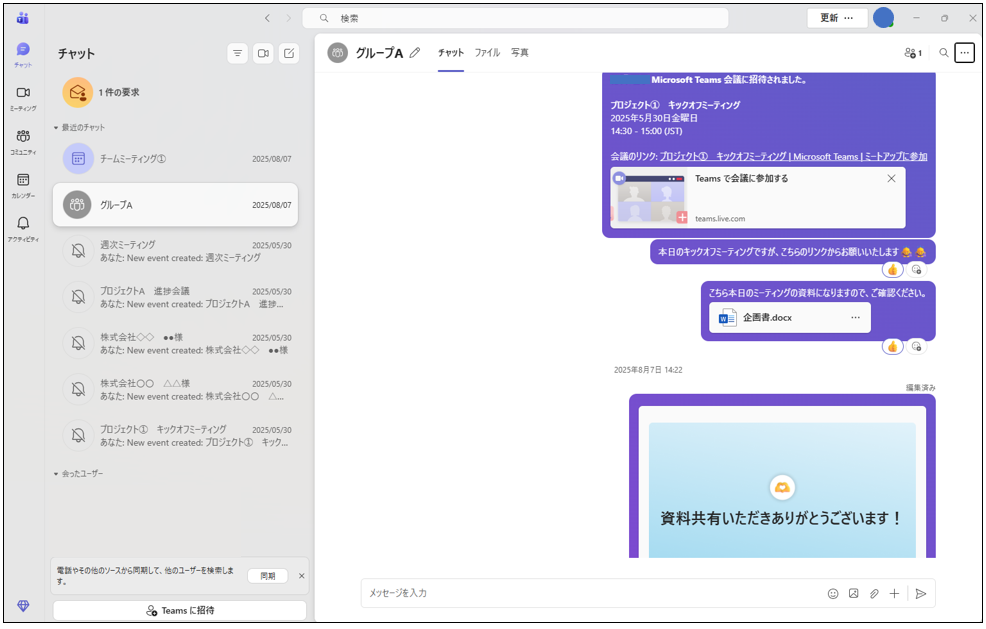Attach a file with the paperclip icon
The height and width of the screenshot is (629, 986).
click(873, 593)
